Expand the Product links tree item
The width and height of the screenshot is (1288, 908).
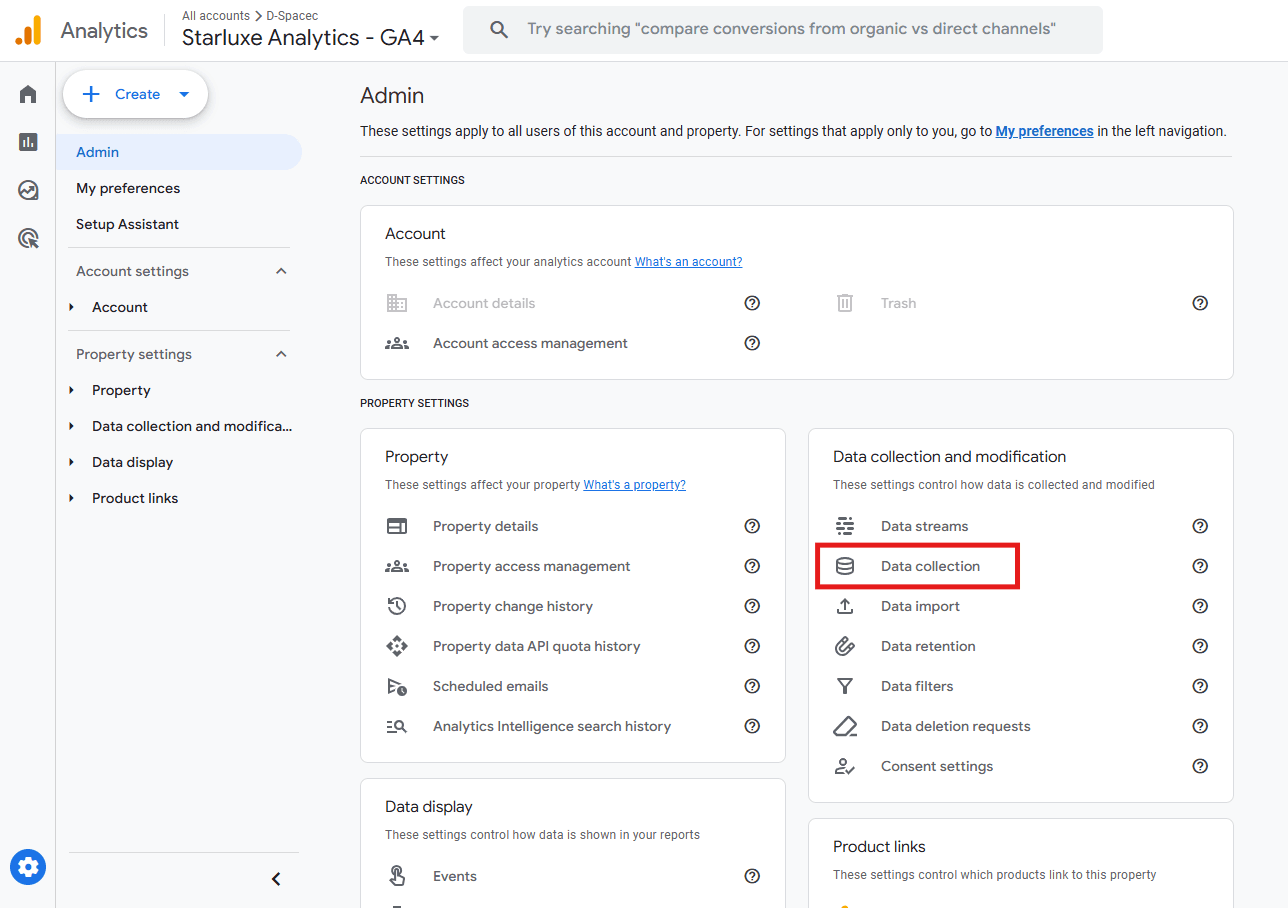click(x=72, y=498)
